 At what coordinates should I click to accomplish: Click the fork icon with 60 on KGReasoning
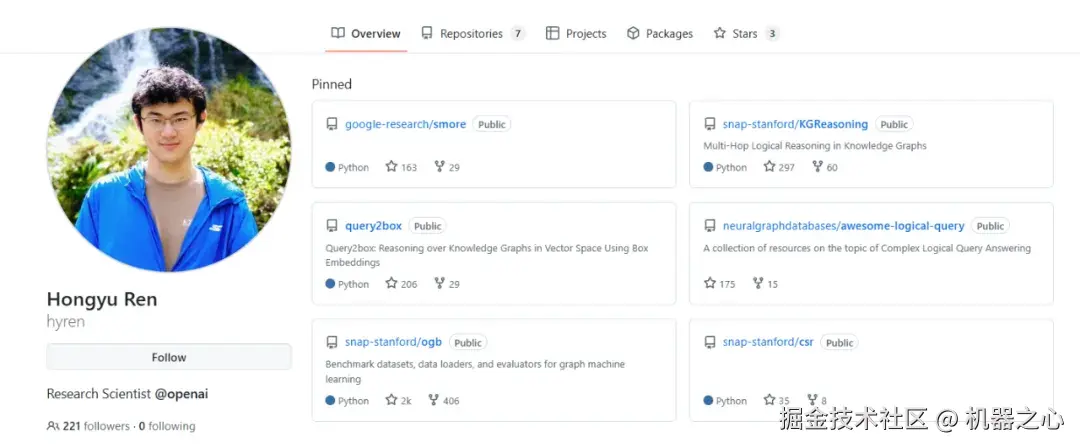pos(818,166)
